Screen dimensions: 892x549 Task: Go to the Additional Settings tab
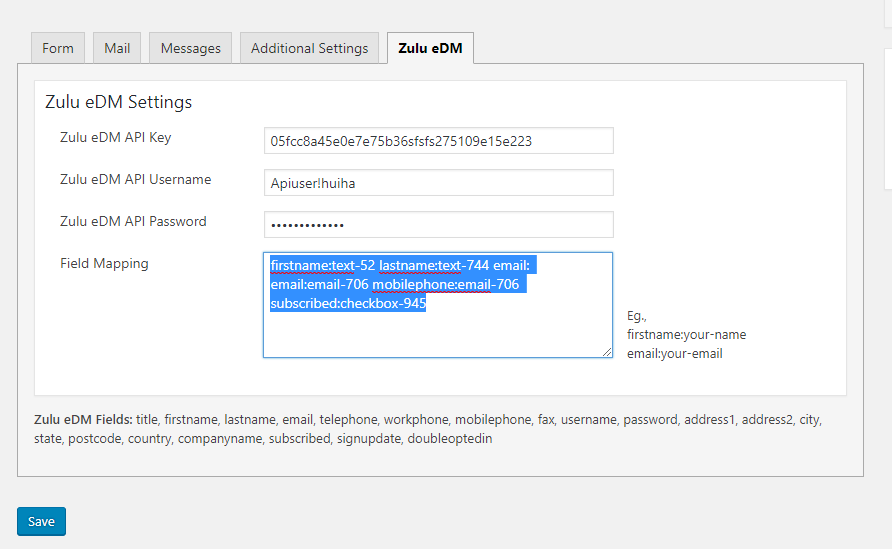309,48
